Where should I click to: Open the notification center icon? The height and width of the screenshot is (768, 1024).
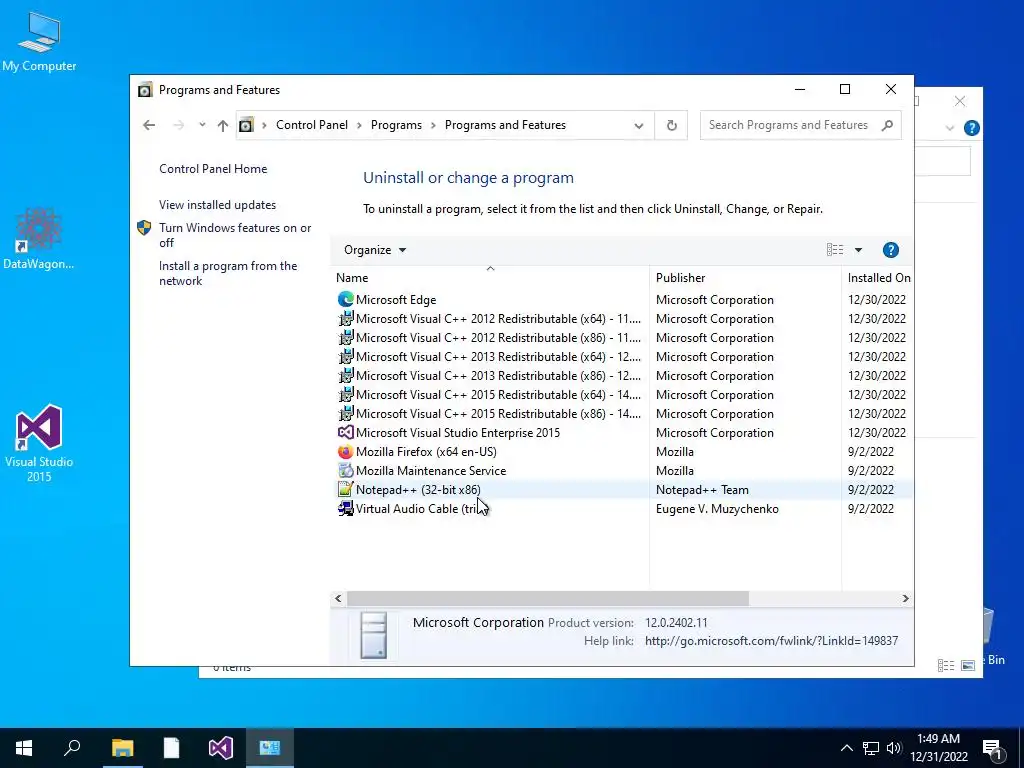[x=993, y=748]
